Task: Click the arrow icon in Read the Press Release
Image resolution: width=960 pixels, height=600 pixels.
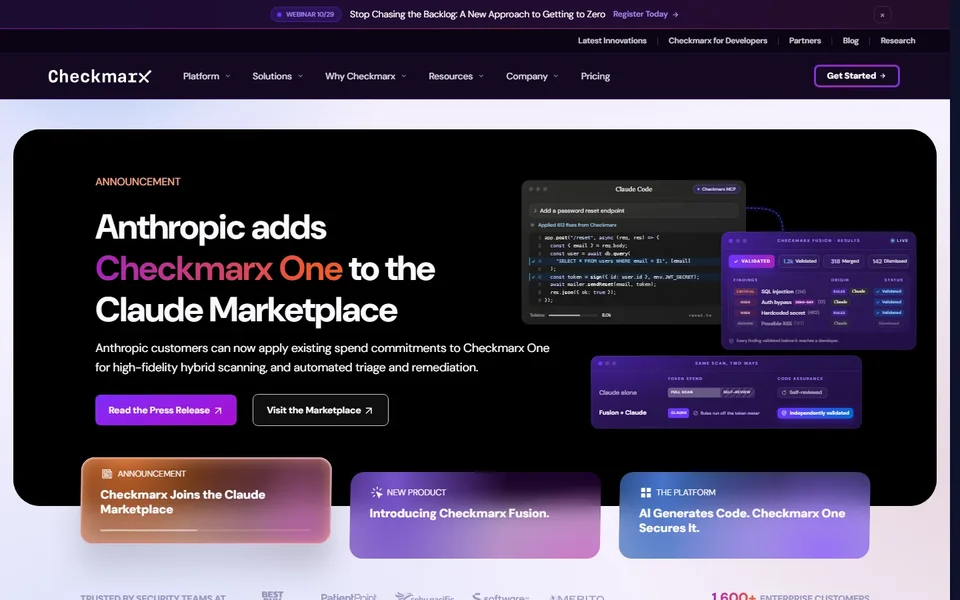Action: tap(218, 411)
